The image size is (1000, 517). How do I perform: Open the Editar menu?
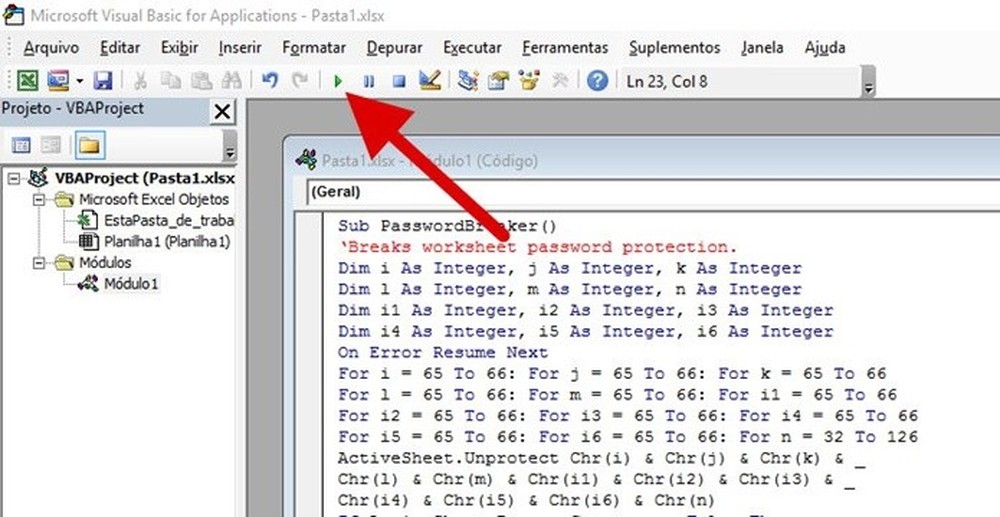click(x=120, y=48)
